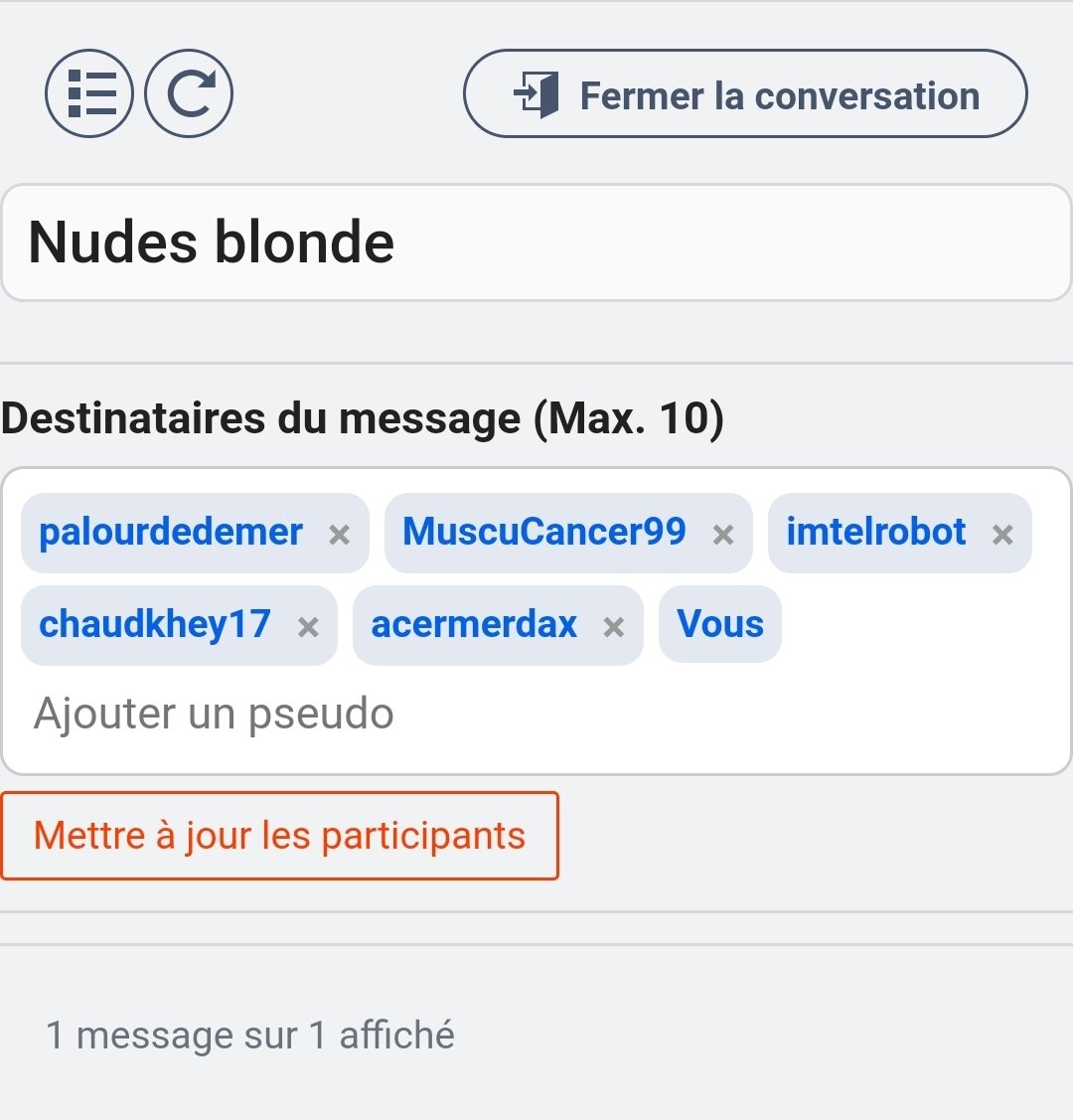Image resolution: width=1073 pixels, height=1120 pixels.
Task: Click the door exit icon
Action: coord(536,95)
